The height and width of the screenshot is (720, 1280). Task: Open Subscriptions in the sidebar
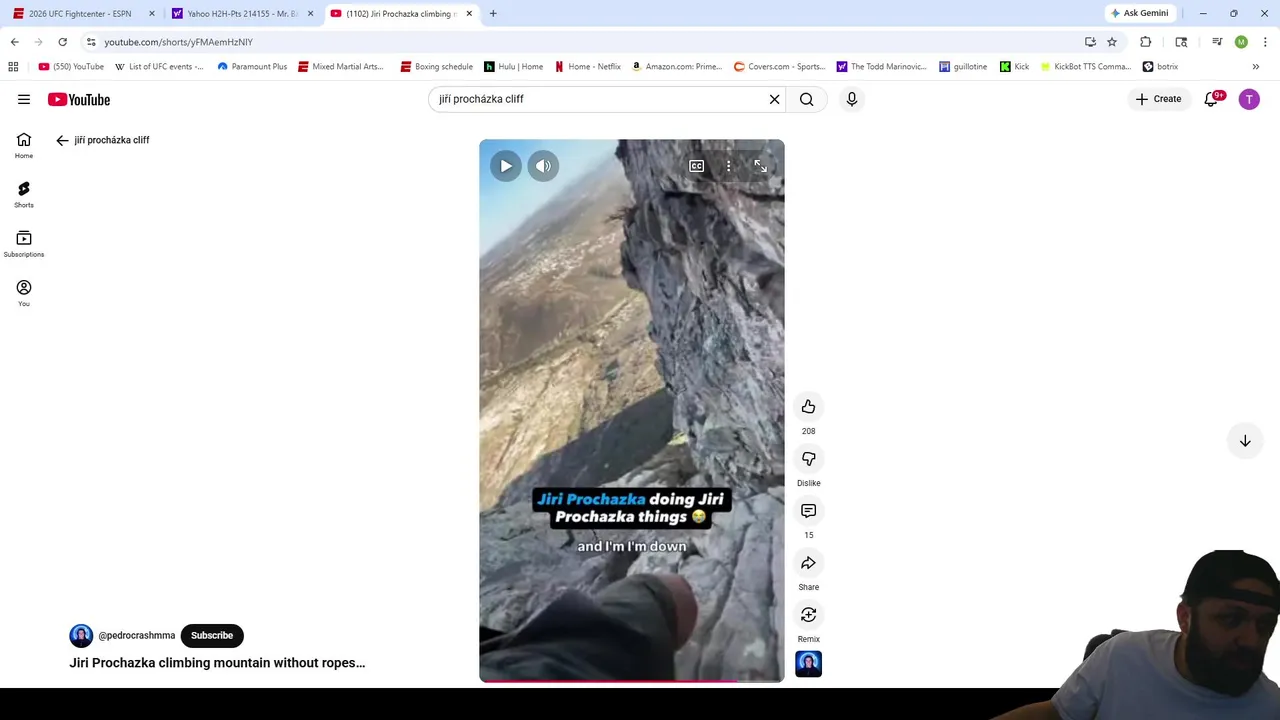24,243
